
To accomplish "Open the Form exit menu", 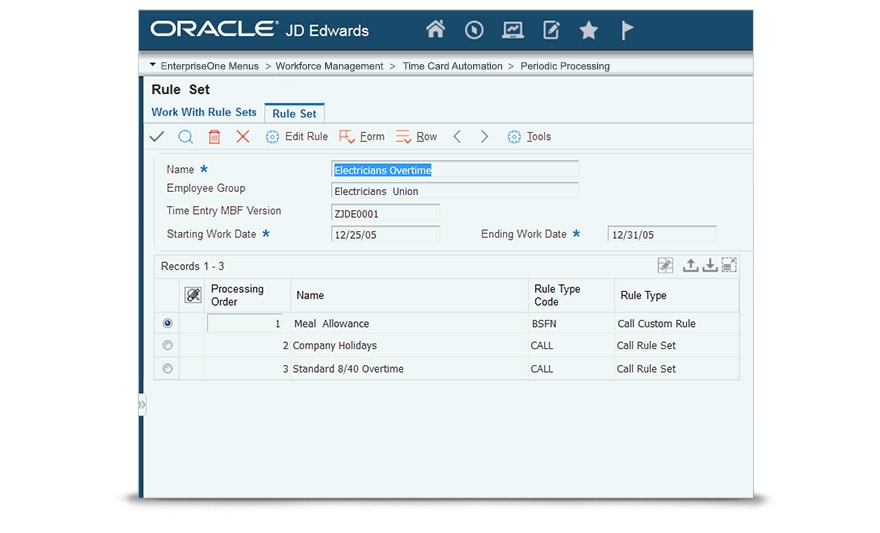I will pos(361,136).
